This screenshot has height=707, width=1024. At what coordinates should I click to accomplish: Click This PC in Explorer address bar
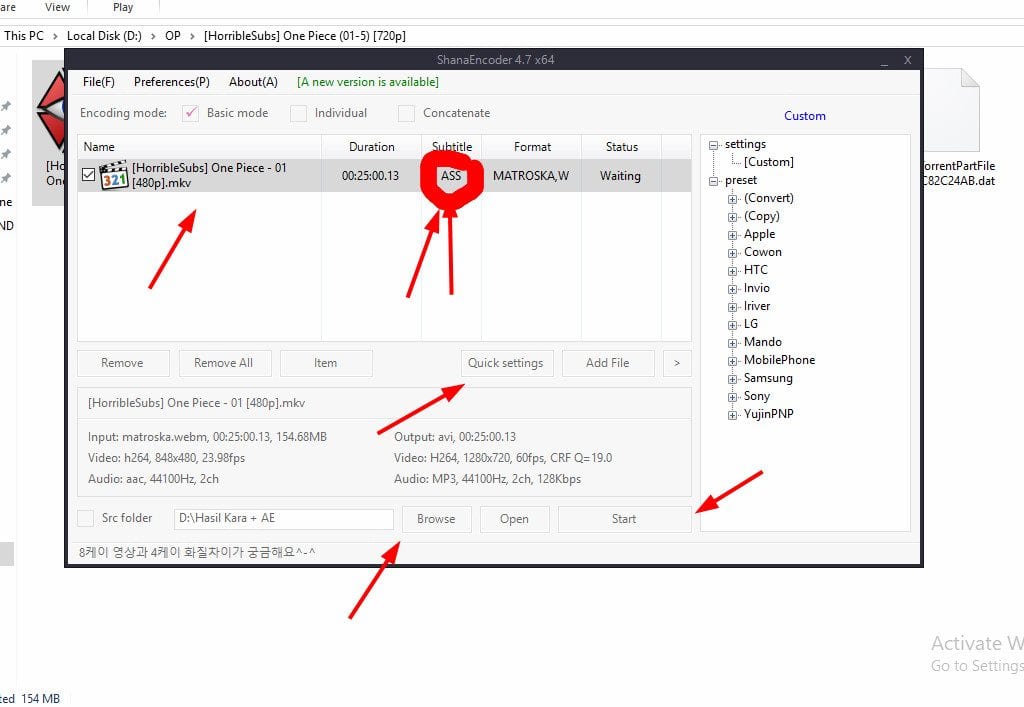(24, 36)
